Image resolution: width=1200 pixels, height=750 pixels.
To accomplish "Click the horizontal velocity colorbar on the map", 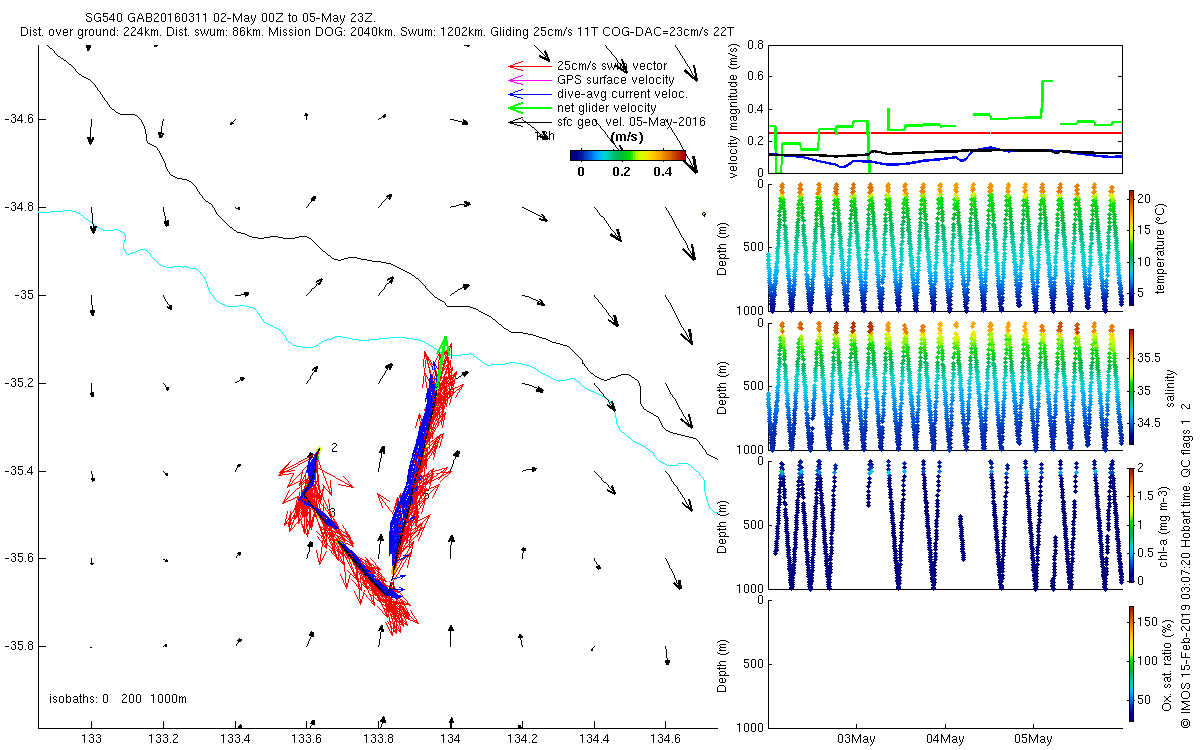I will 627,155.
